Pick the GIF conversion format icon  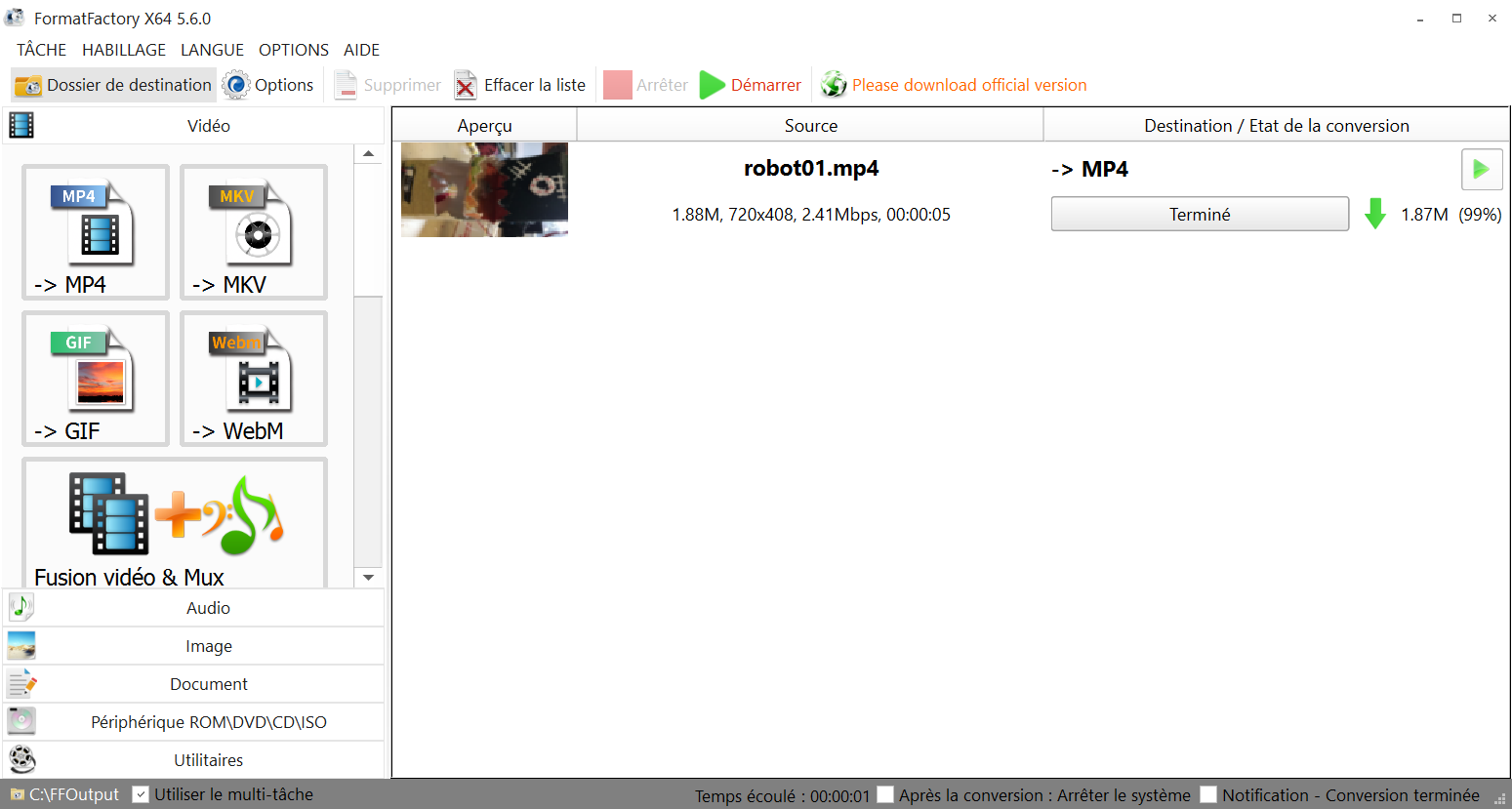pos(95,378)
